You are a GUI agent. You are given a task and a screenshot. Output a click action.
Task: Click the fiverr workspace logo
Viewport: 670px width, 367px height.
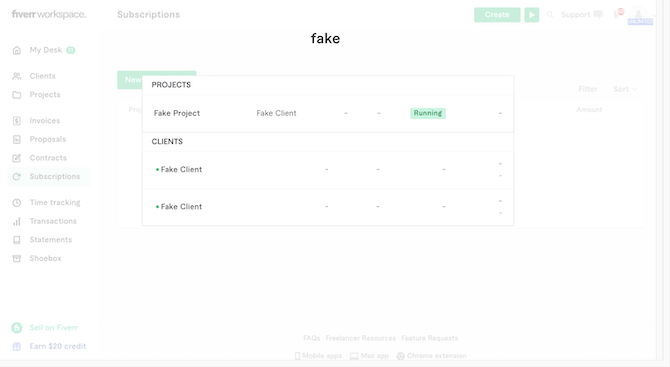[x=49, y=14]
